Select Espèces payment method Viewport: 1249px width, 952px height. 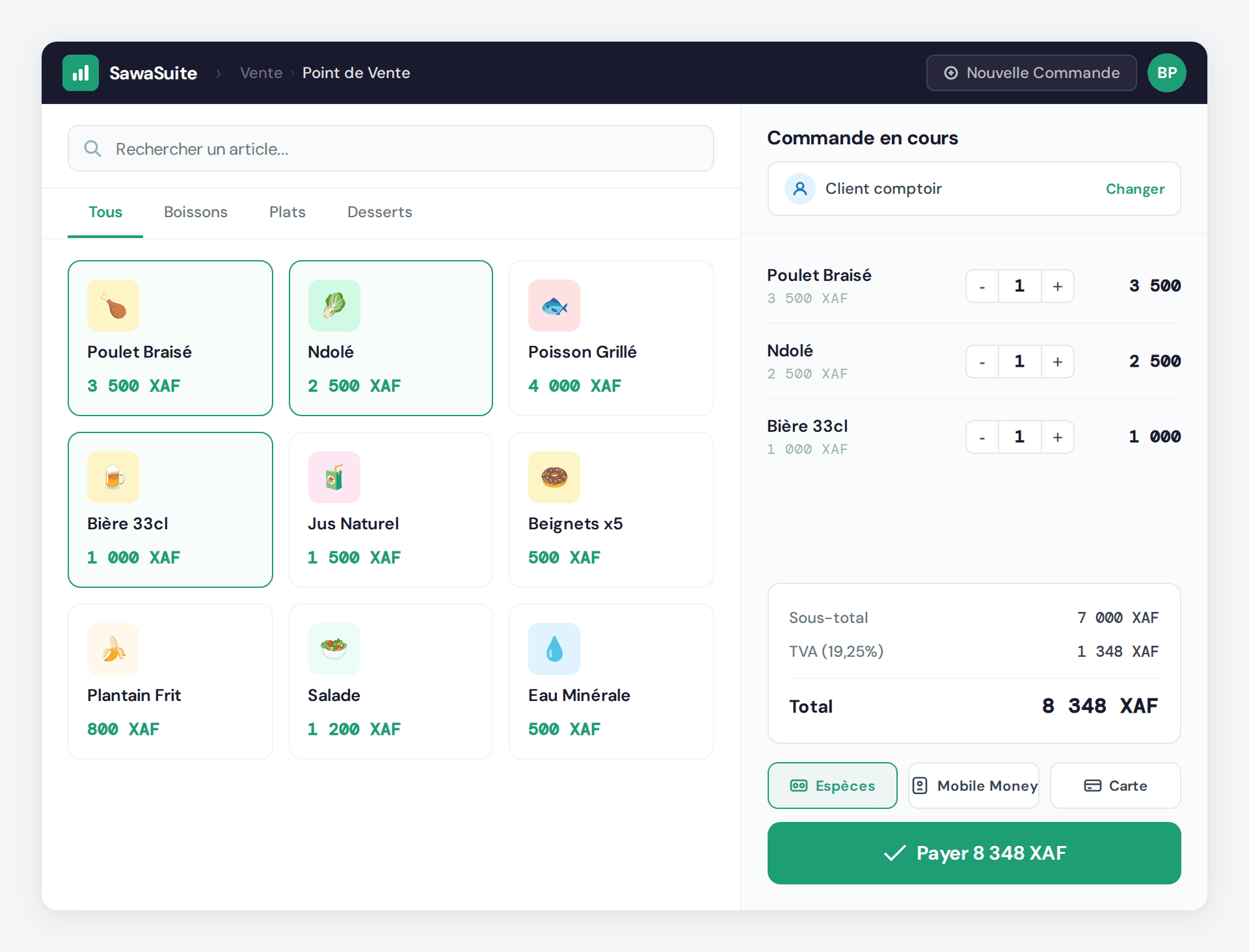point(833,786)
